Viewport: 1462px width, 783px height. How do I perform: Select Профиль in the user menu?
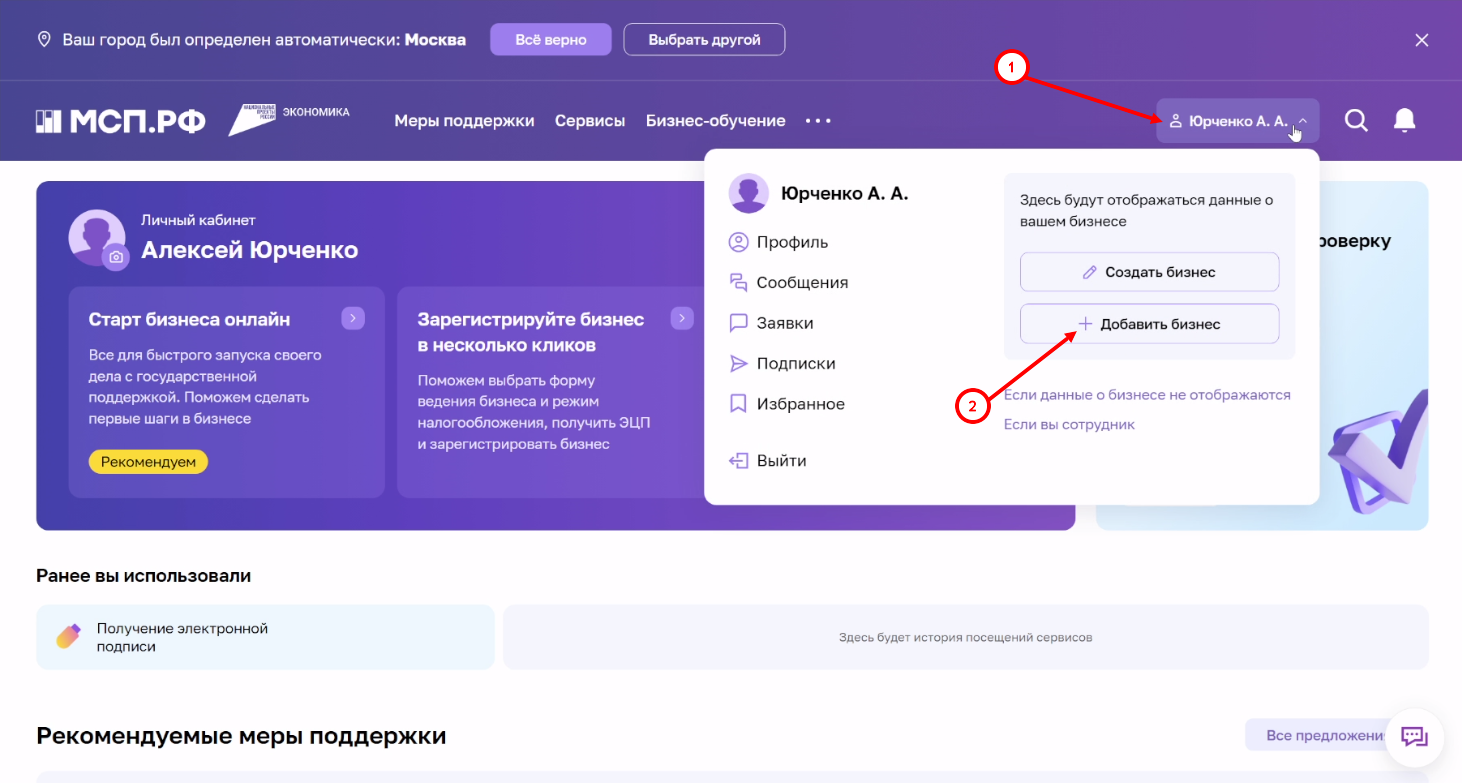click(792, 242)
